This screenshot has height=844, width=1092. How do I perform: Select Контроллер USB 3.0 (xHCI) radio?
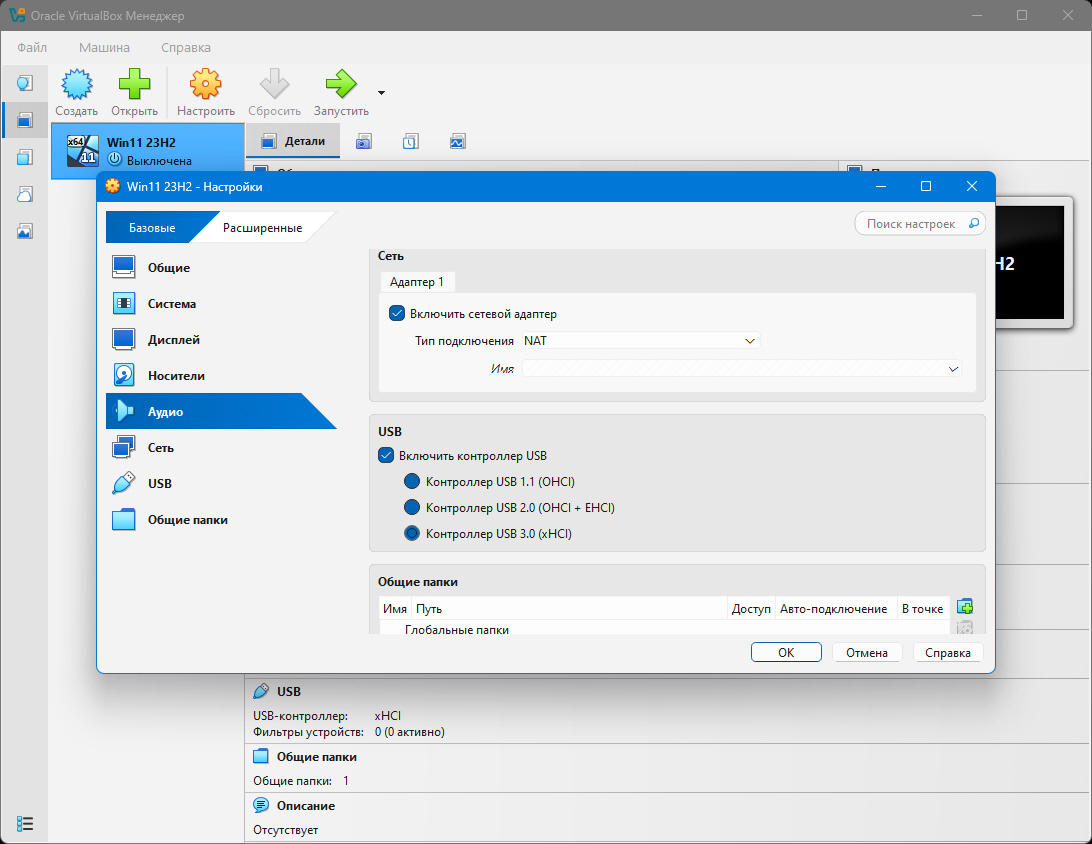(x=412, y=533)
